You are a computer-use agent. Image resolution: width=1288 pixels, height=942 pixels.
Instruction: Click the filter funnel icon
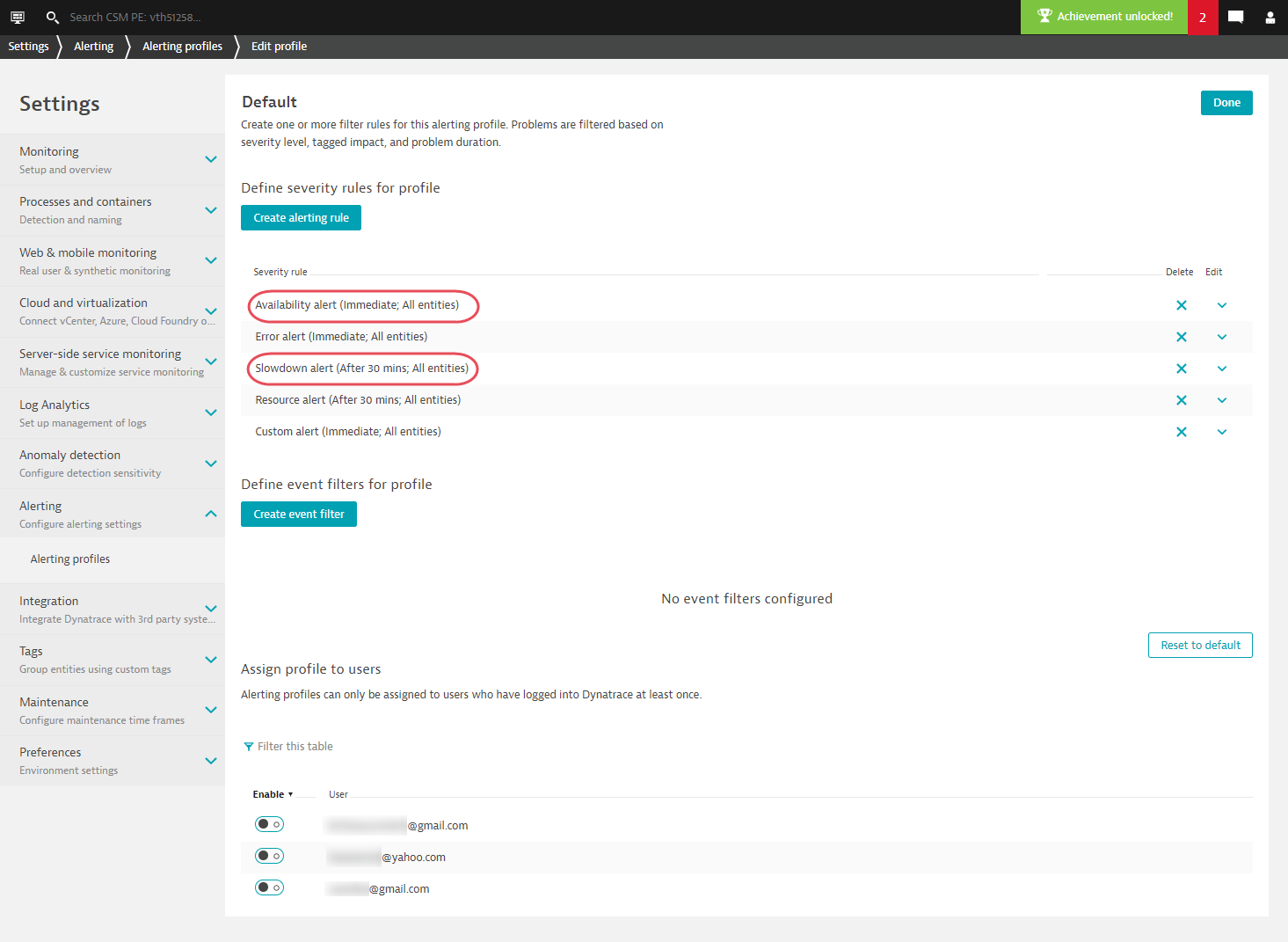(x=249, y=747)
